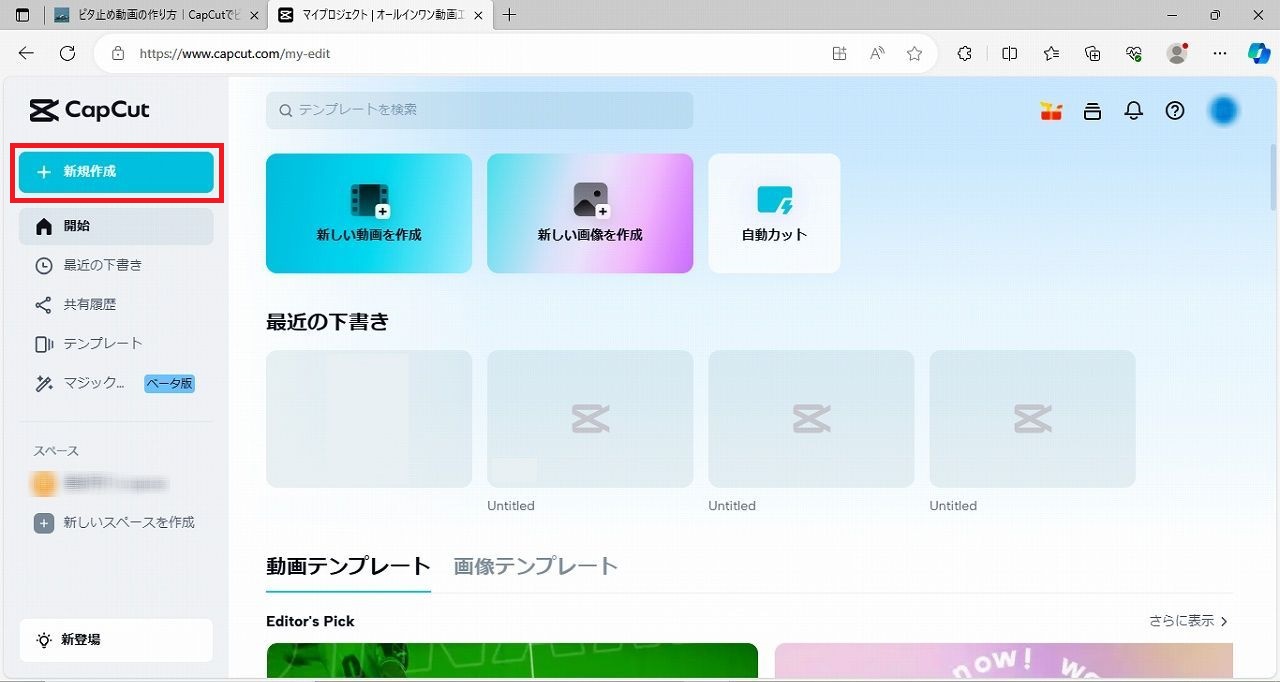Click the user profile avatar
The image size is (1280, 682).
[x=1223, y=111]
